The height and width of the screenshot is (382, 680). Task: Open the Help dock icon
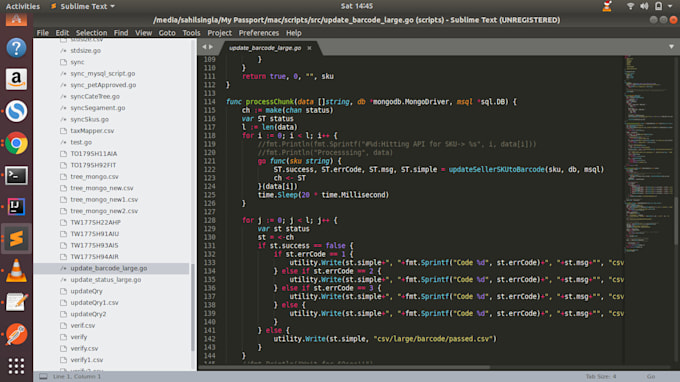coord(16,48)
